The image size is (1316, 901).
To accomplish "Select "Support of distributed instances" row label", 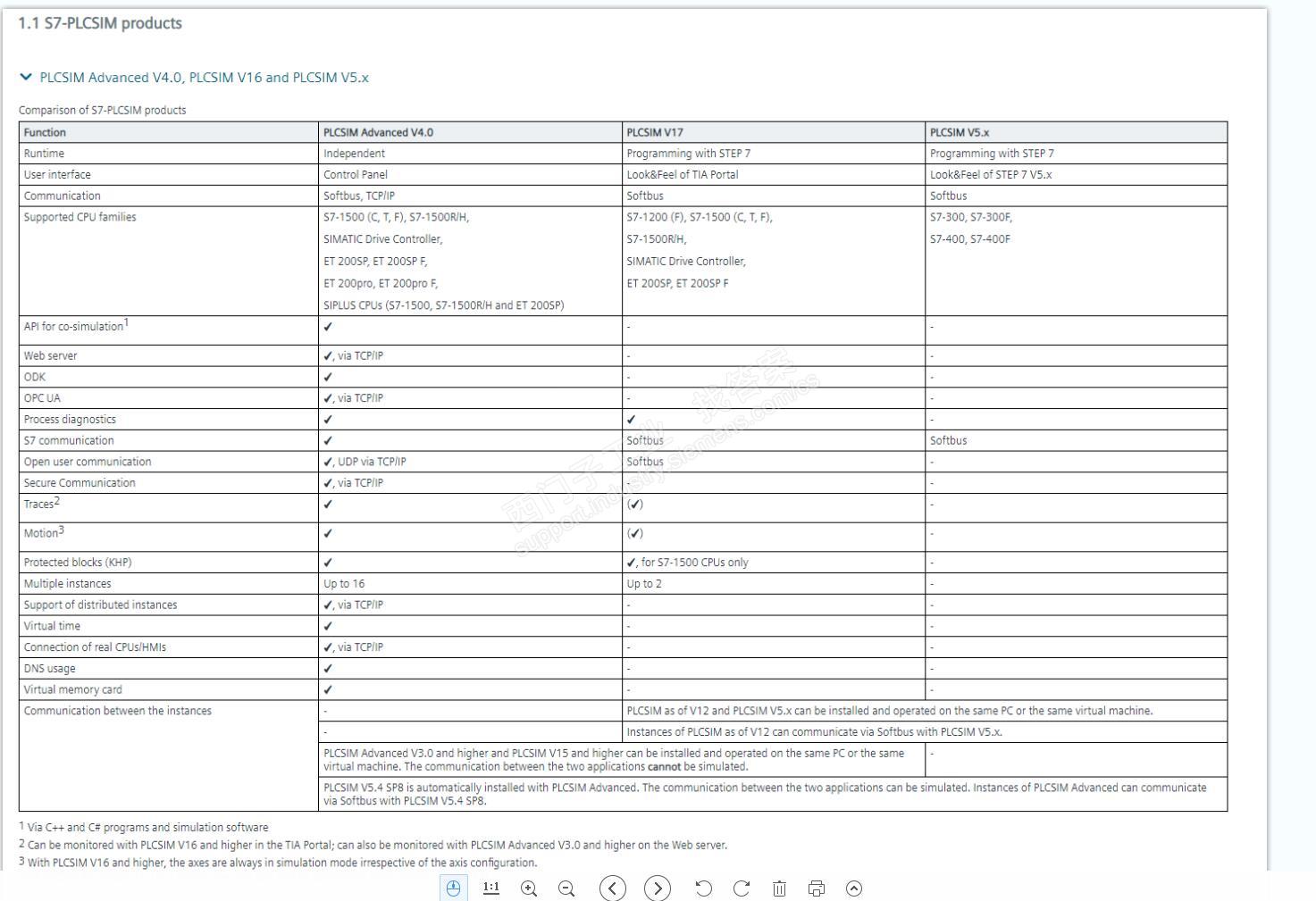I will point(100,605).
